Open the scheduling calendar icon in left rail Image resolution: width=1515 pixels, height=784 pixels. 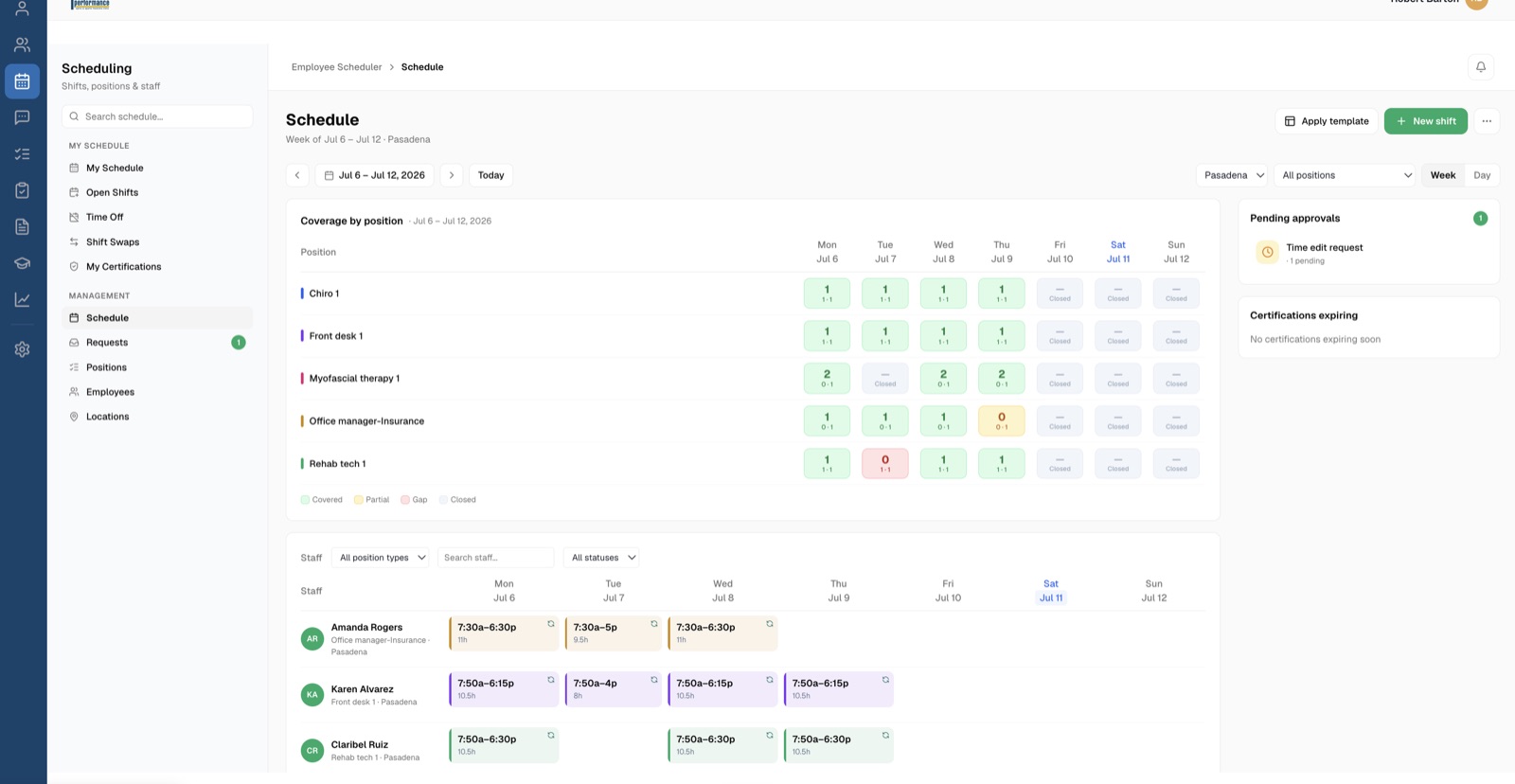22,81
